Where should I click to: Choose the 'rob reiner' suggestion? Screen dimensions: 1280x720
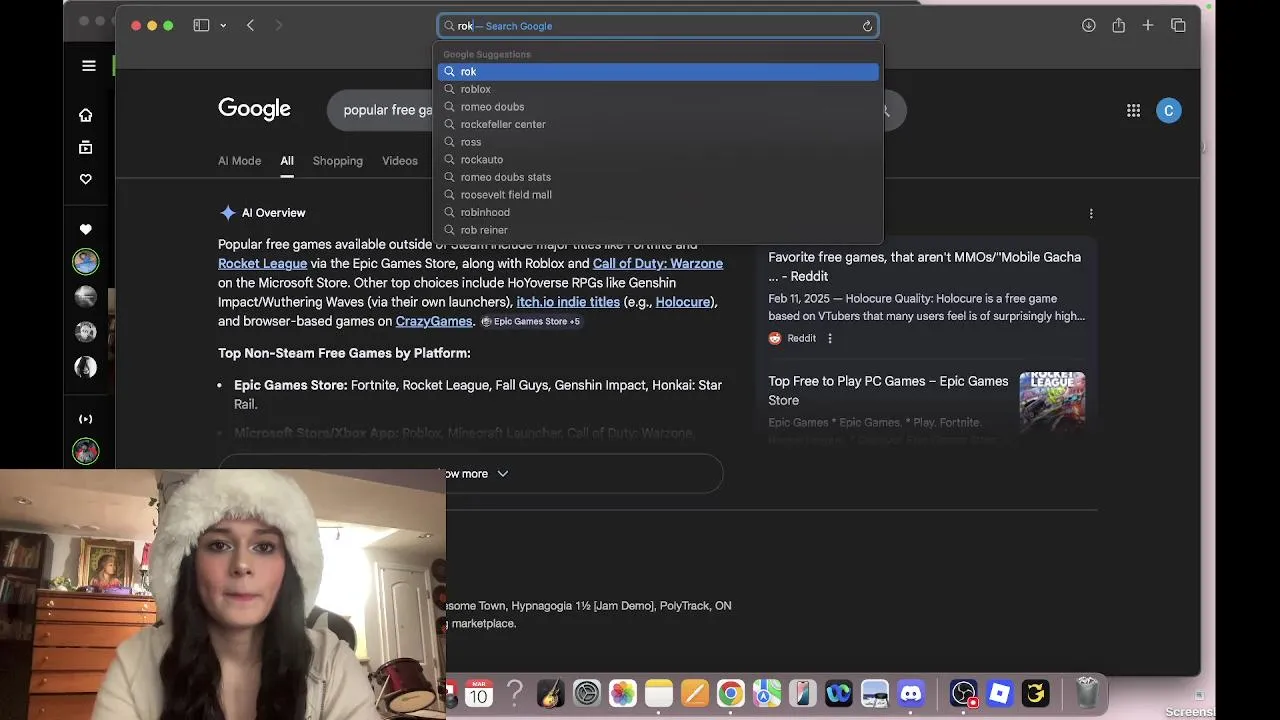click(658, 230)
